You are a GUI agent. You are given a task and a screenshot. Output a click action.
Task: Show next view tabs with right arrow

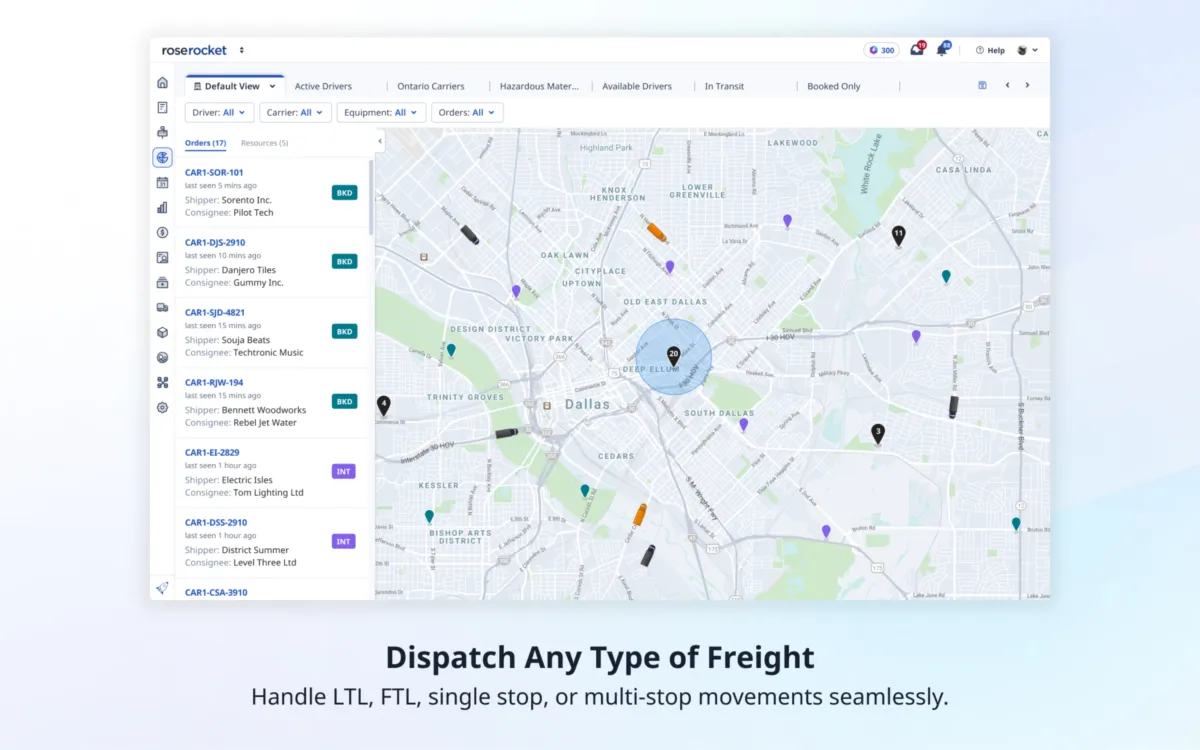coord(1027,85)
